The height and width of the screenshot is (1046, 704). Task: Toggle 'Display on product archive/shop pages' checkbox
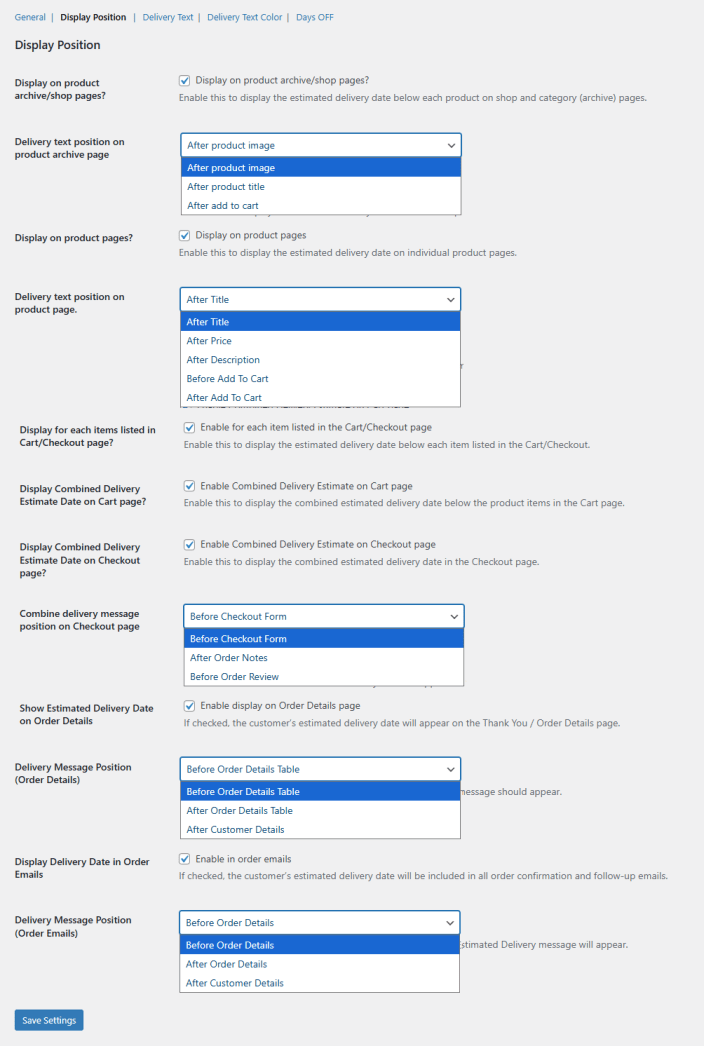(185, 81)
